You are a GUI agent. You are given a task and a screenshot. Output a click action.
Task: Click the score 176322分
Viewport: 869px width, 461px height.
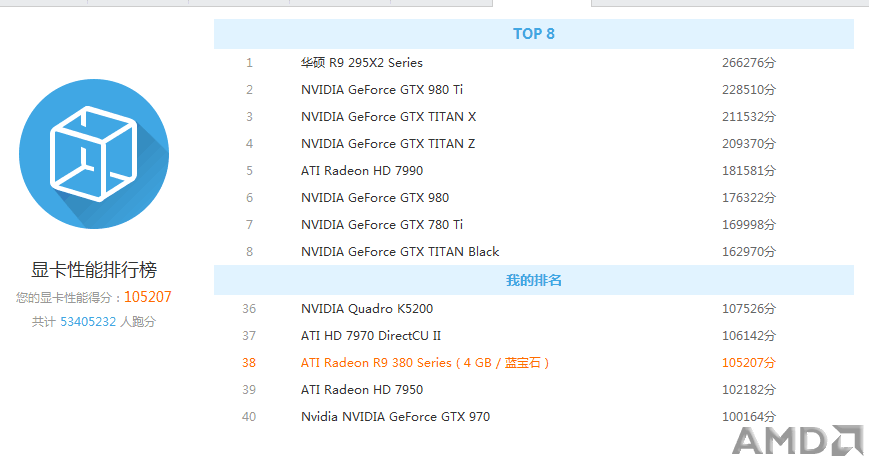click(x=749, y=198)
